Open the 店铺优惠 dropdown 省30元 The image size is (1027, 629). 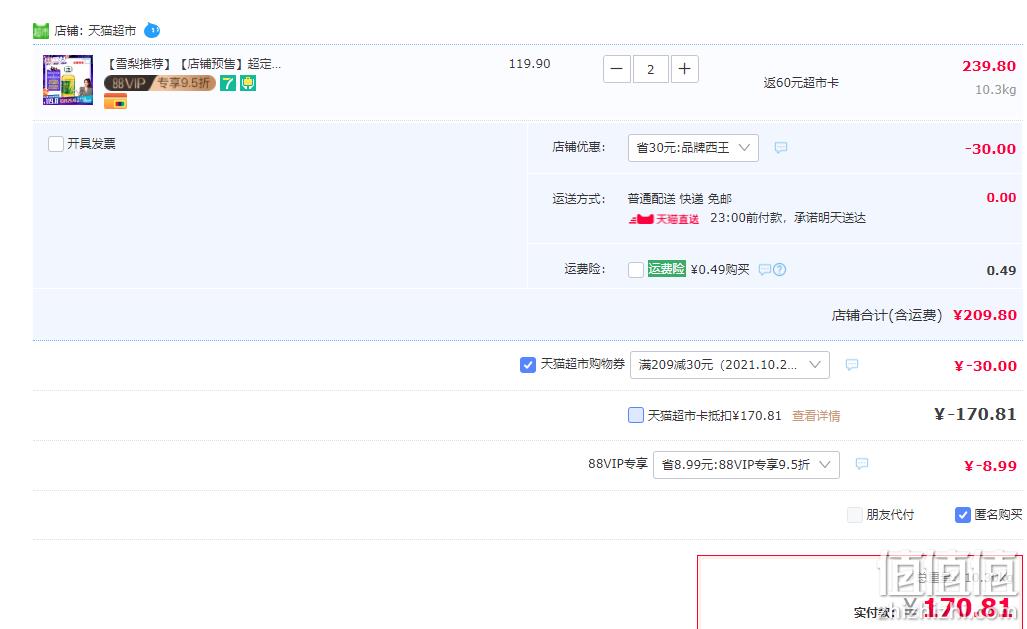coord(693,148)
